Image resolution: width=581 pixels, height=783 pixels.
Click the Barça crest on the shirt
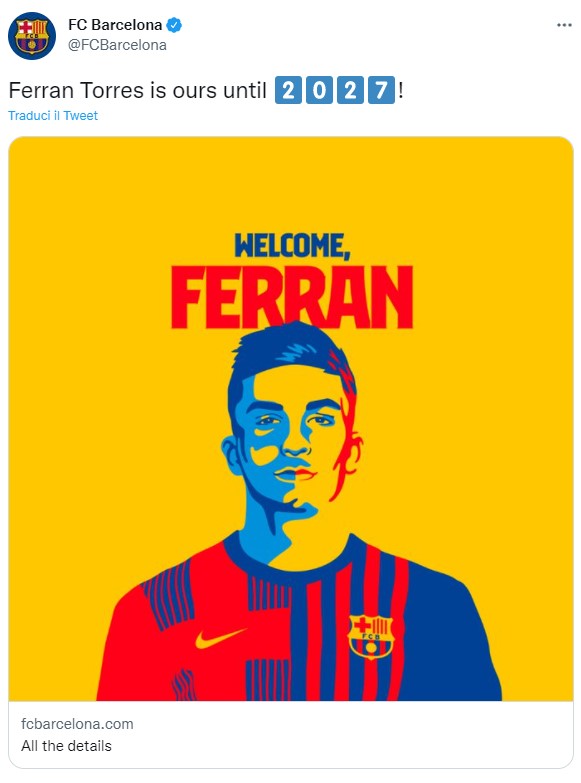coord(371,637)
